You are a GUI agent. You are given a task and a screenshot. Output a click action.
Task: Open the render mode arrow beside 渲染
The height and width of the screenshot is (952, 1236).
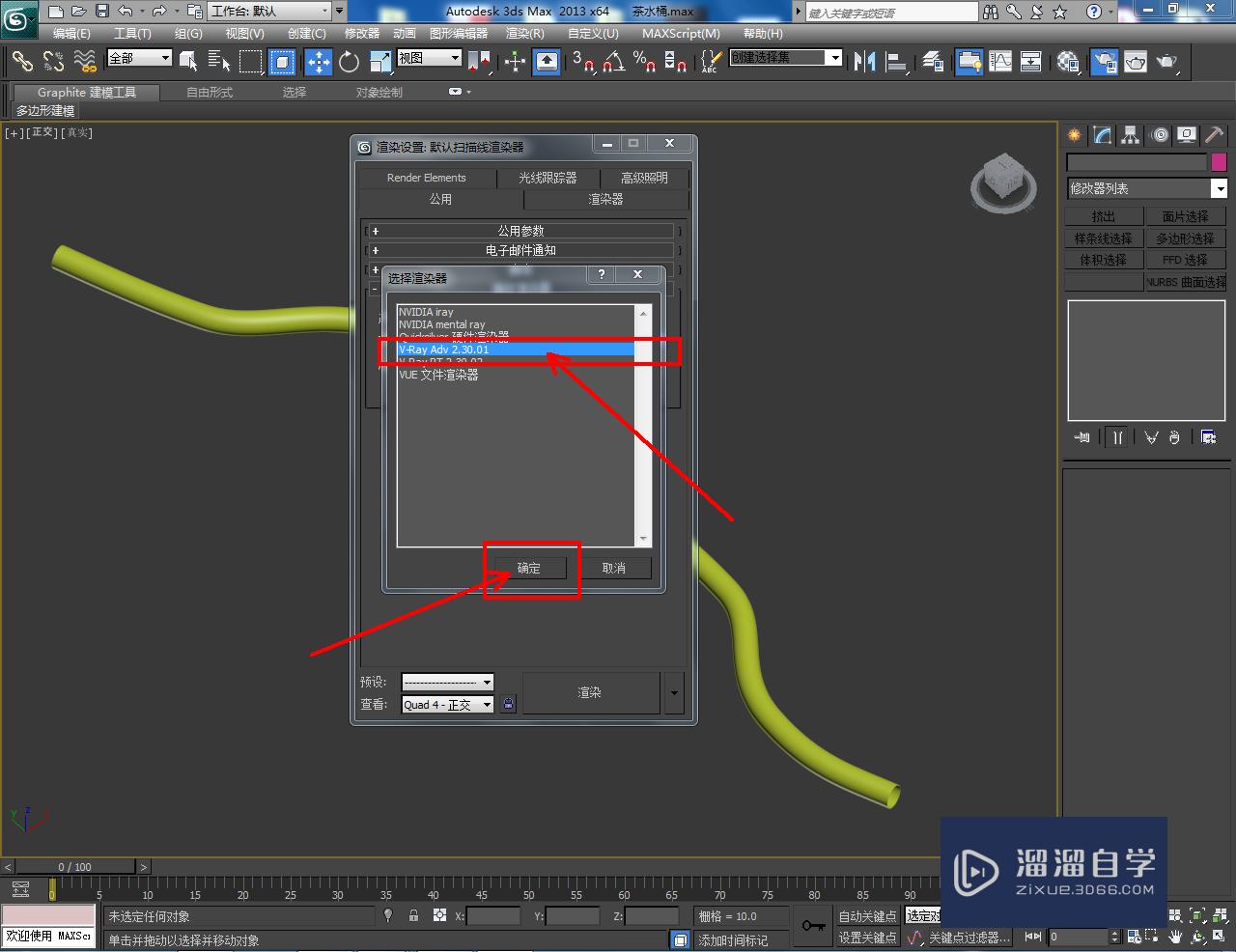pyautogui.click(x=674, y=693)
